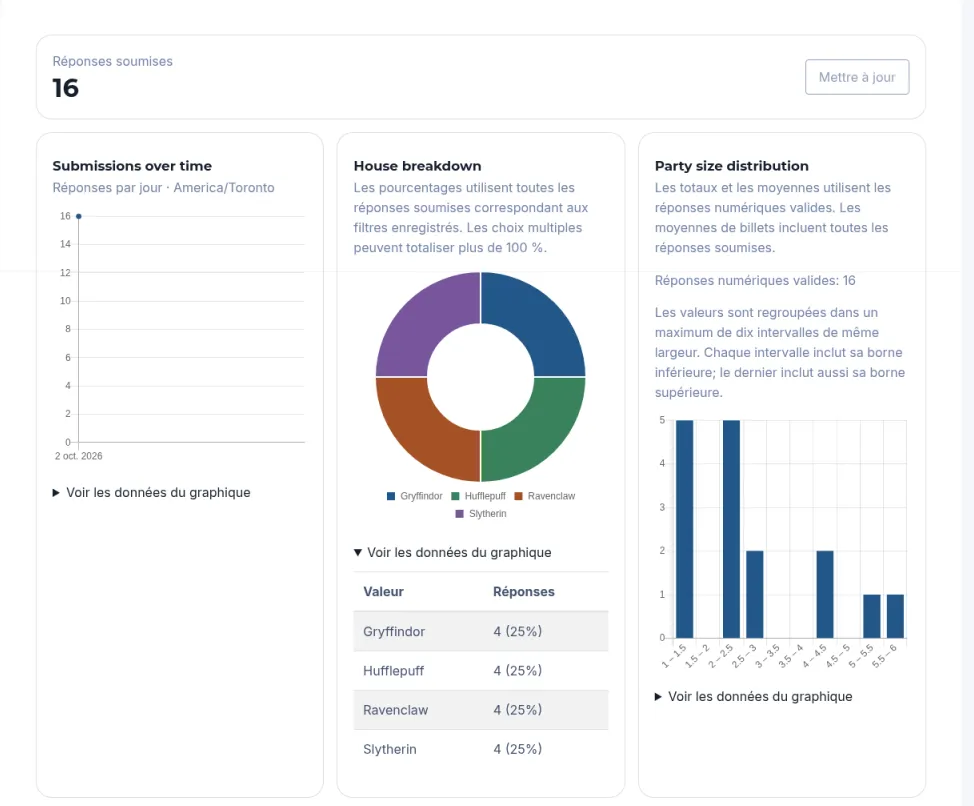
Task: Click the 4 (25%) value for Slytherin
Action: click(517, 749)
